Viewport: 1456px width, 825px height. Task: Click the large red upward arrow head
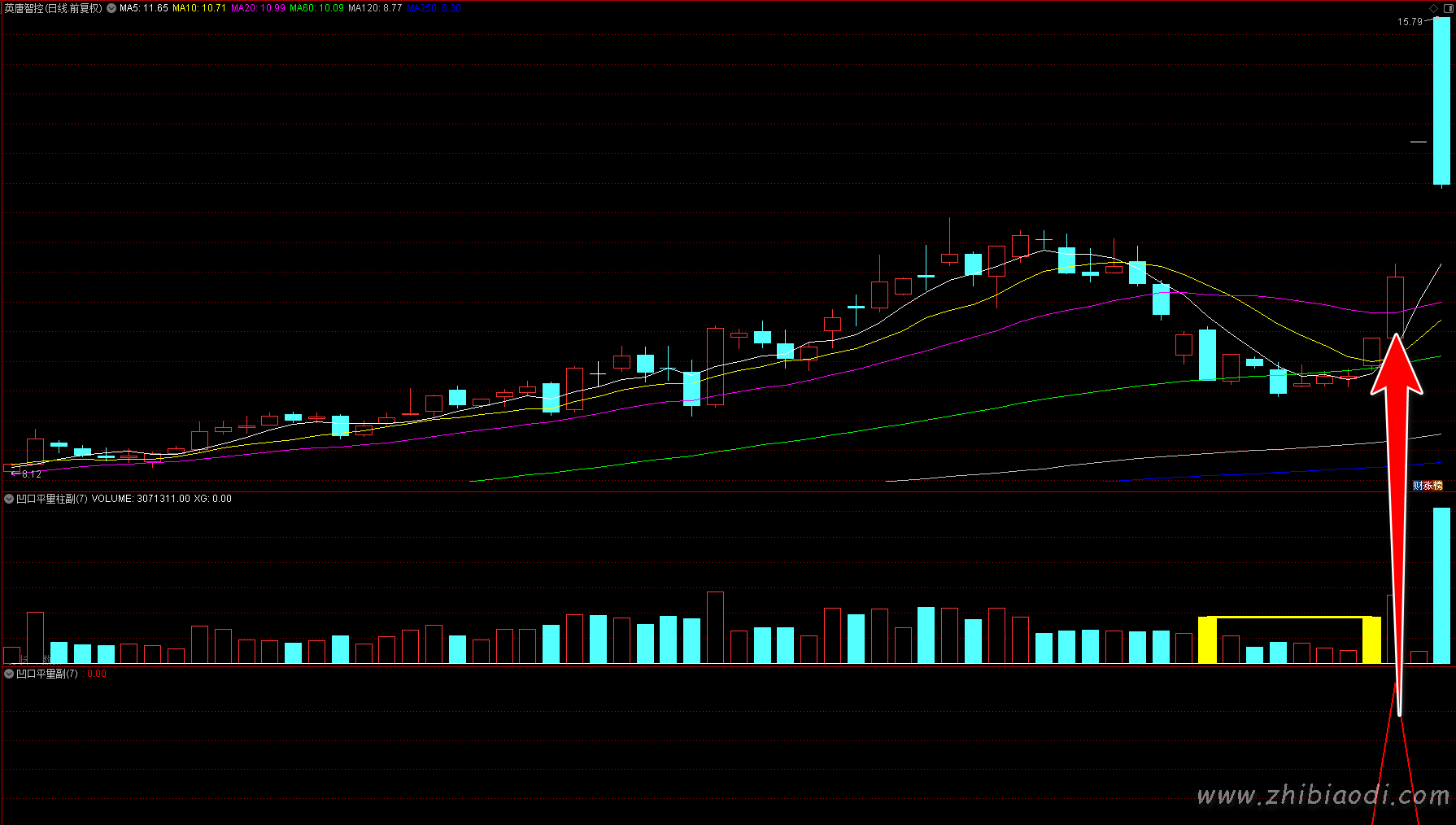tap(1397, 366)
